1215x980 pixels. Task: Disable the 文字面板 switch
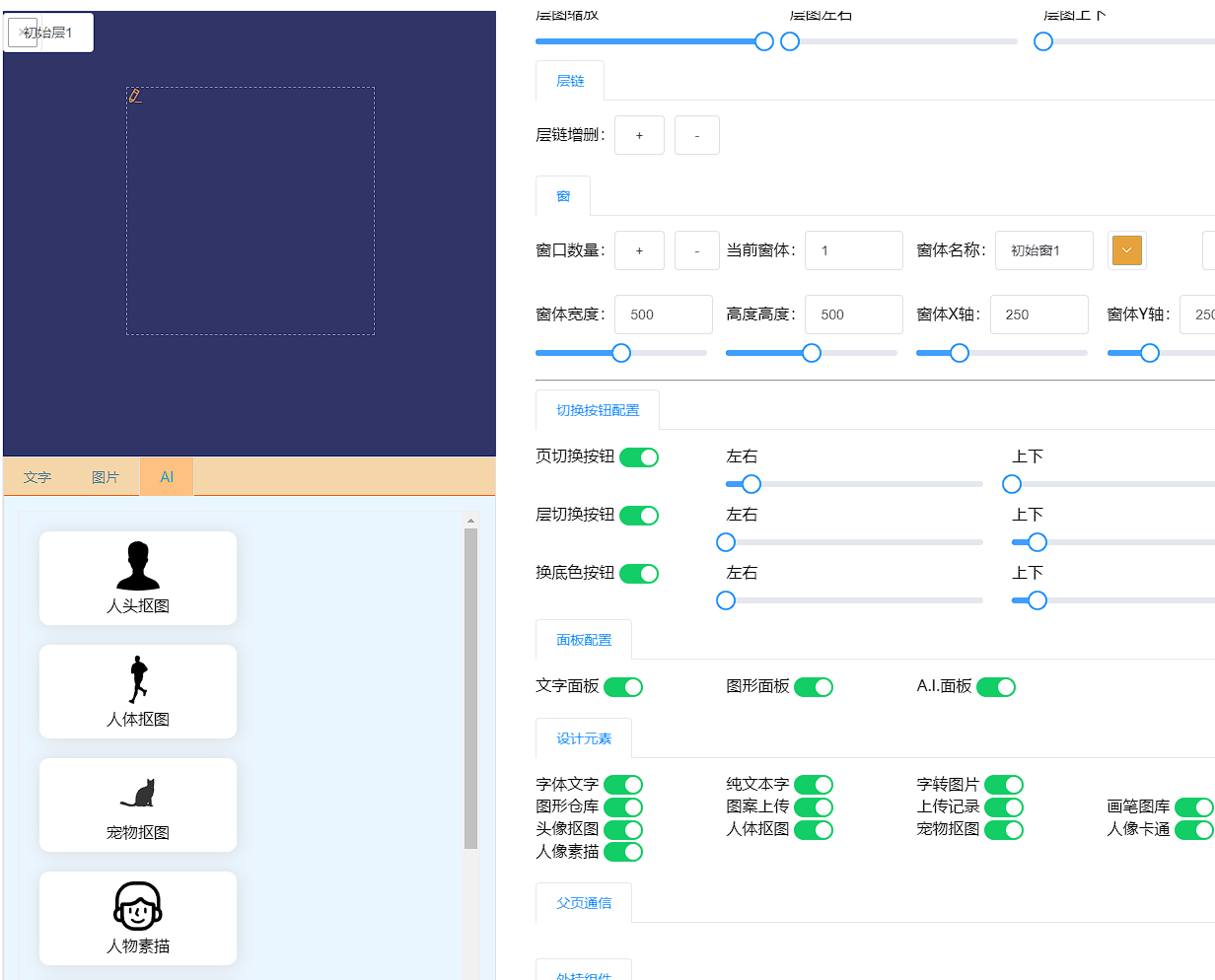coord(623,687)
